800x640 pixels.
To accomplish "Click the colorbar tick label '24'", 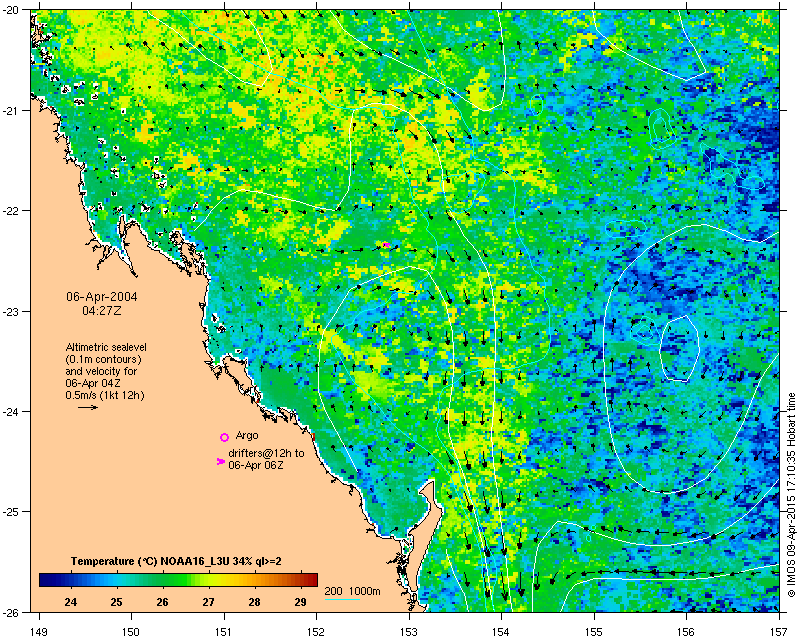I will pos(71,602).
